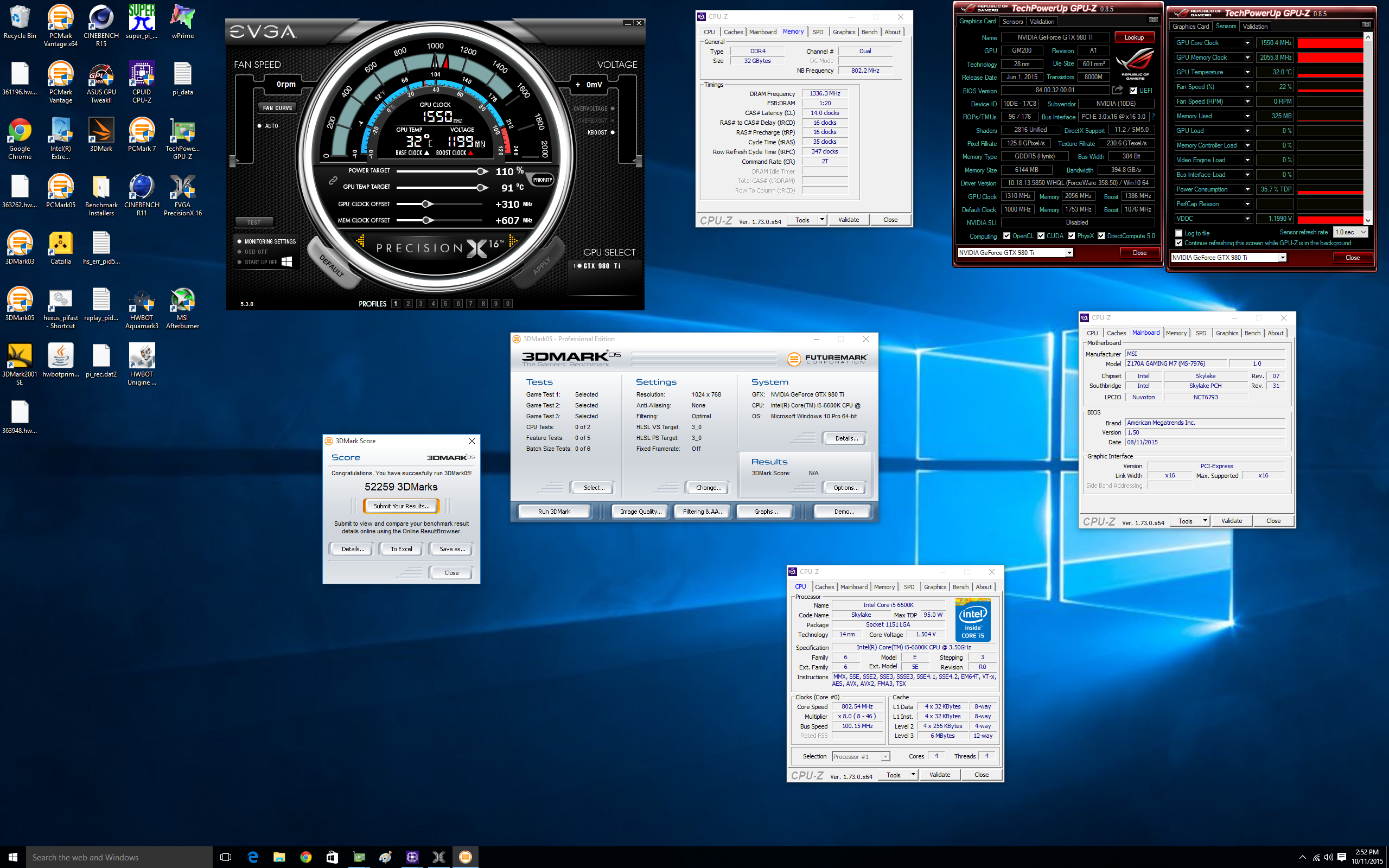Open Benchmark Installers folder icon
1389x868 pixels.
pyautogui.click(x=101, y=195)
